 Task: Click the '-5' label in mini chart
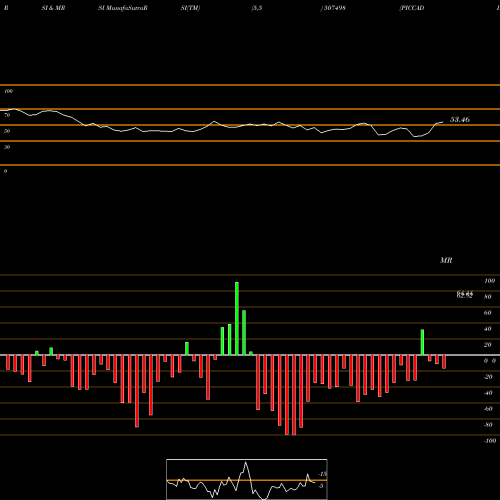tap(321, 486)
